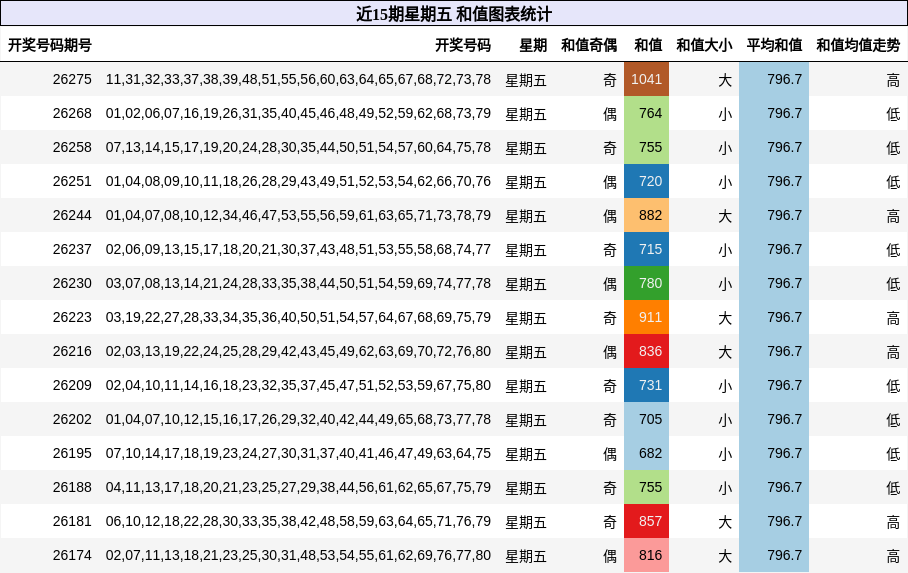The height and width of the screenshot is (573, 908).
Task: Select the light blue 682 sum cell
Action: coord(646,454)
